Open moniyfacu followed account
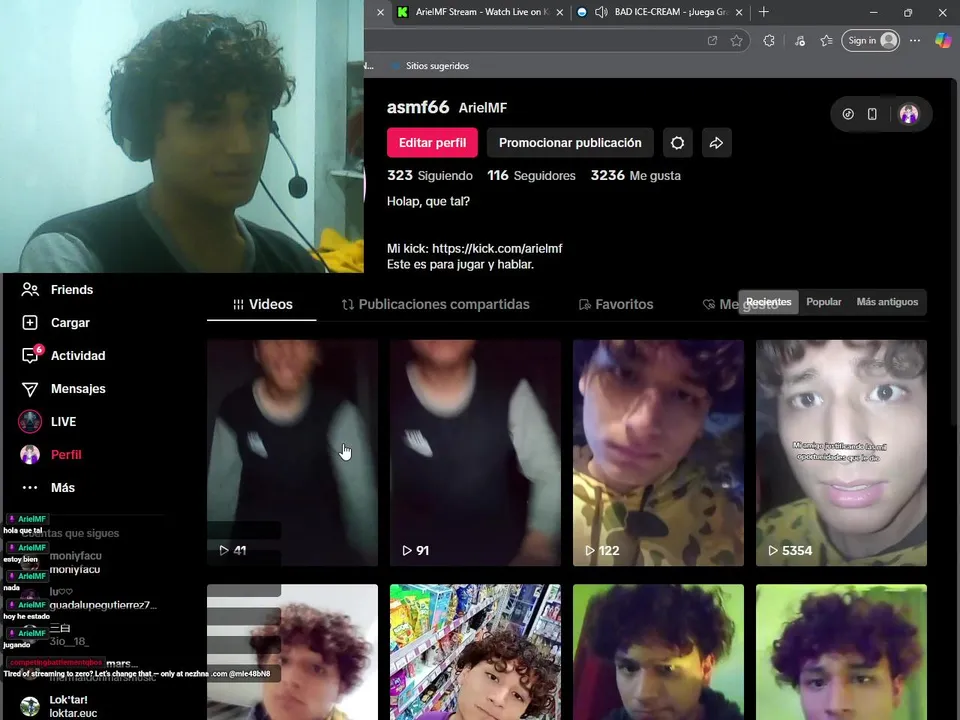 [75, 563]
